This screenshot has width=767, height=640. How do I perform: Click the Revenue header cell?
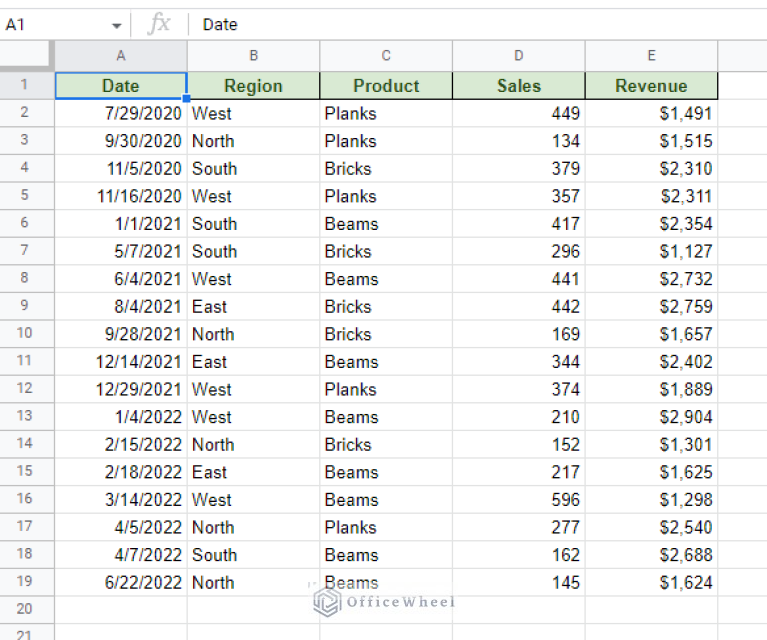651,86
